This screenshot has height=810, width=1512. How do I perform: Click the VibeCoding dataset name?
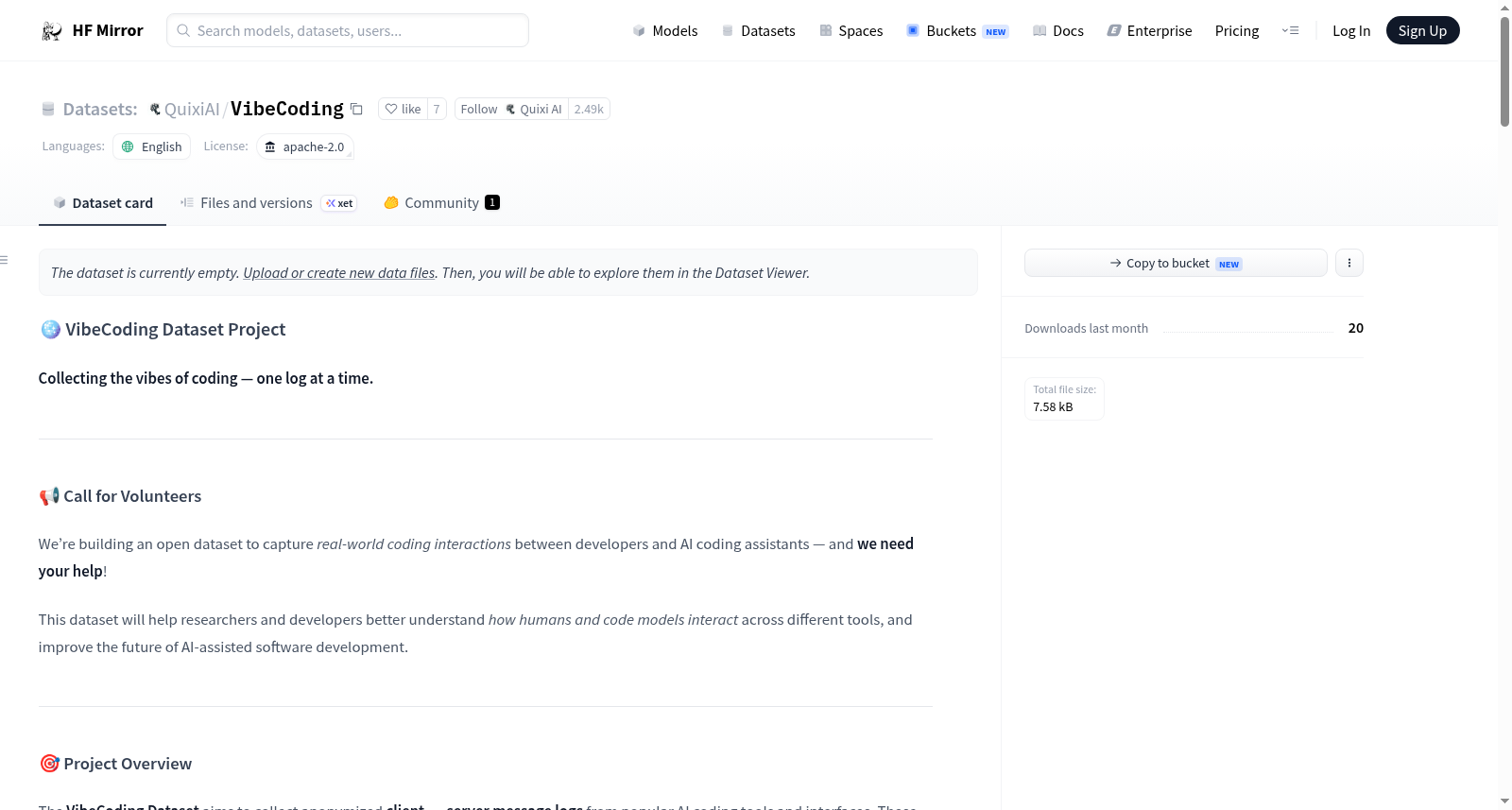coord(287,109)
